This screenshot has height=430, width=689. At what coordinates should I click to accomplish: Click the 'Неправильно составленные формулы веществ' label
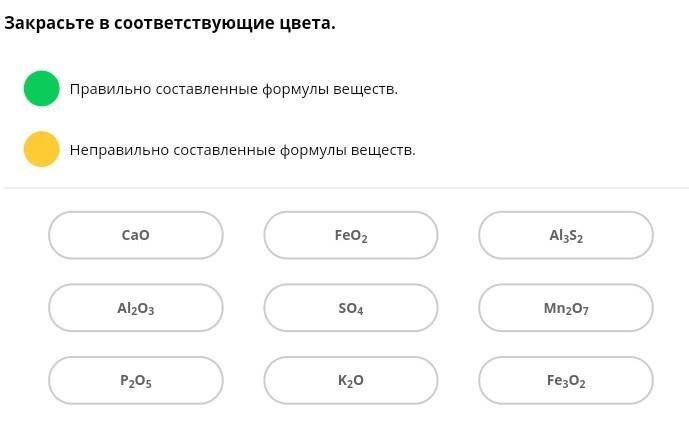243,150
